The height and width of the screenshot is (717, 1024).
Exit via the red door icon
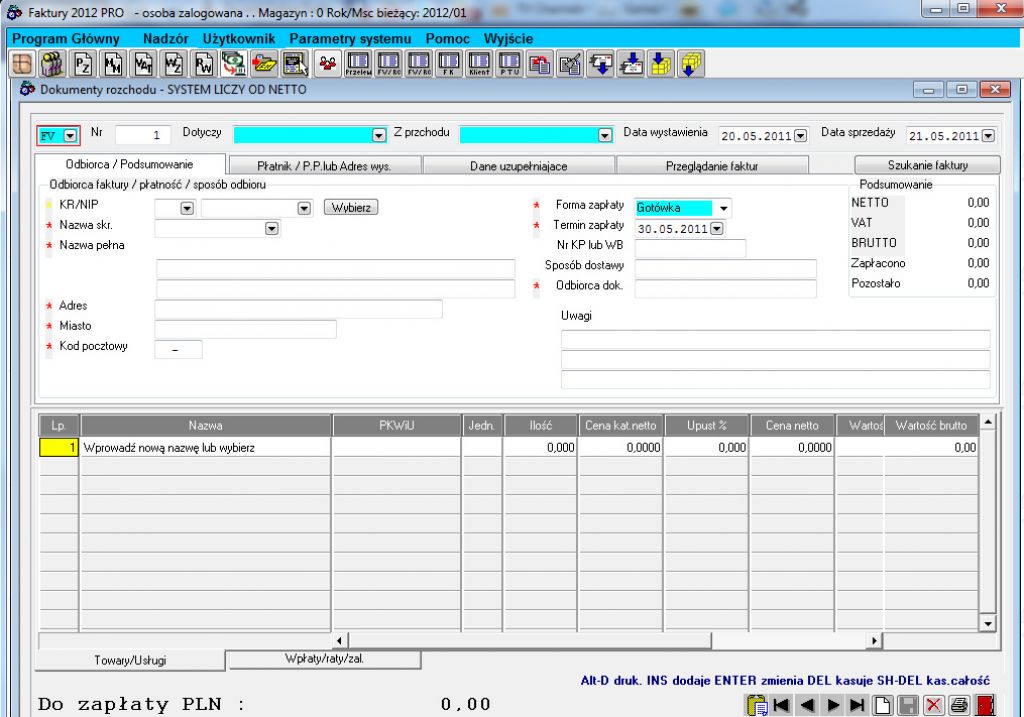985,705
